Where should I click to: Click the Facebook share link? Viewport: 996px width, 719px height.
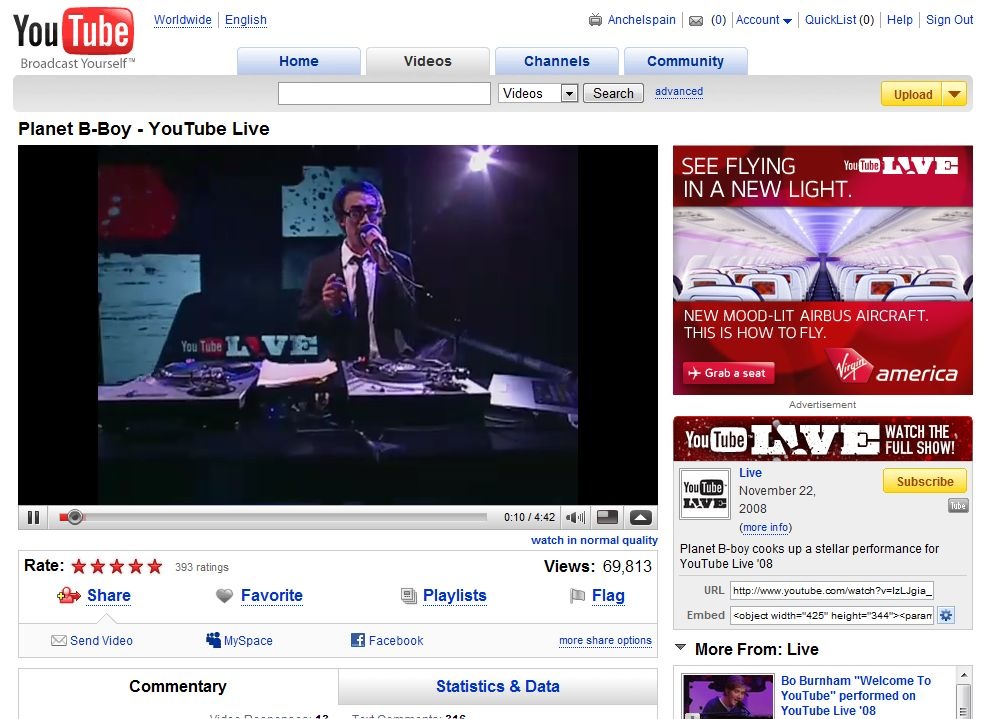396,640
